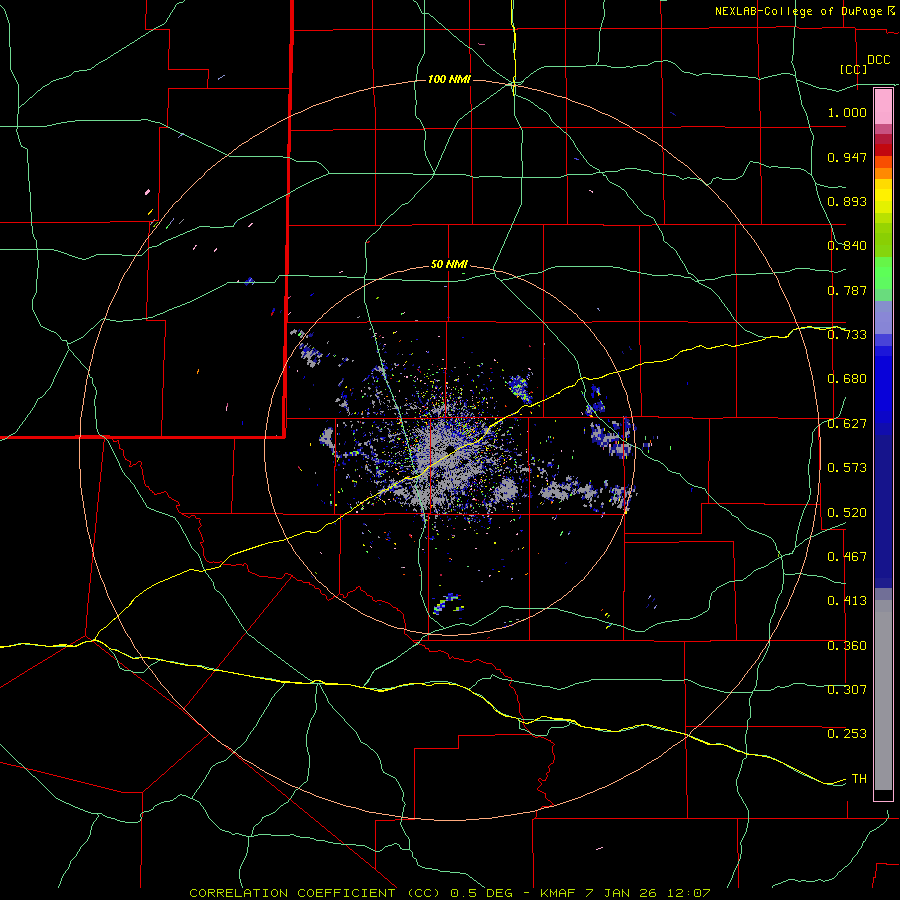Click the KMAF station identifier in caption
This screenshot has width=900, height=900.
click(x=557, y=893)
